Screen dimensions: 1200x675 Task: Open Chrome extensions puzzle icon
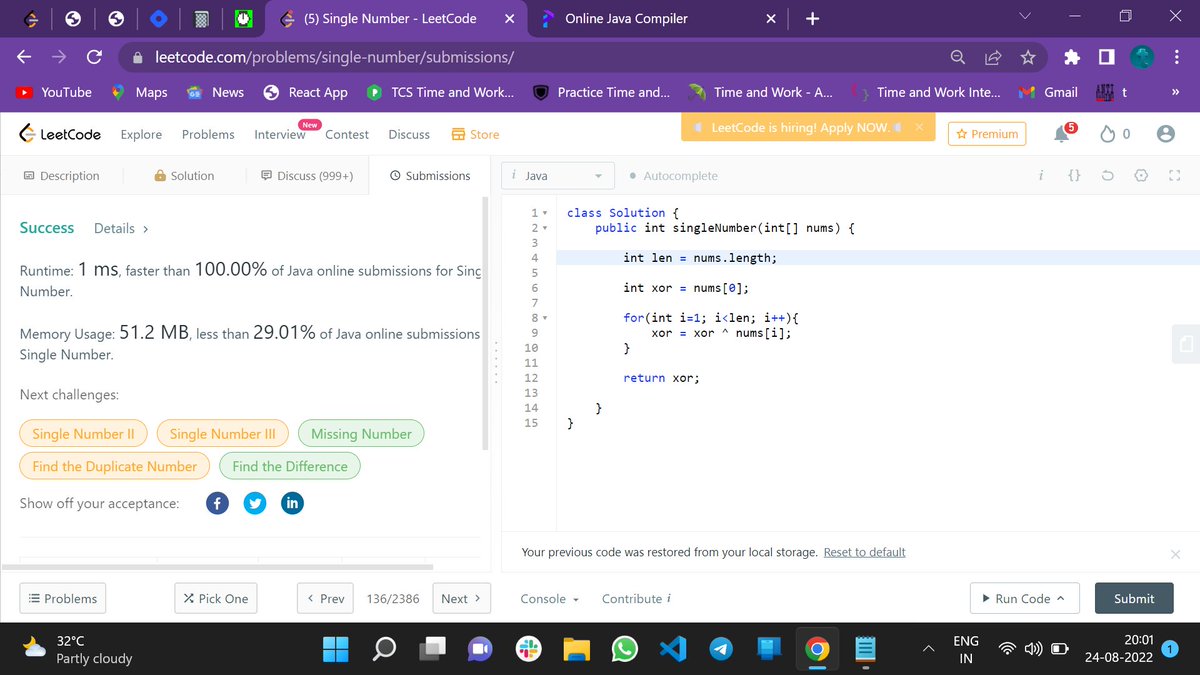point(1073,57)
